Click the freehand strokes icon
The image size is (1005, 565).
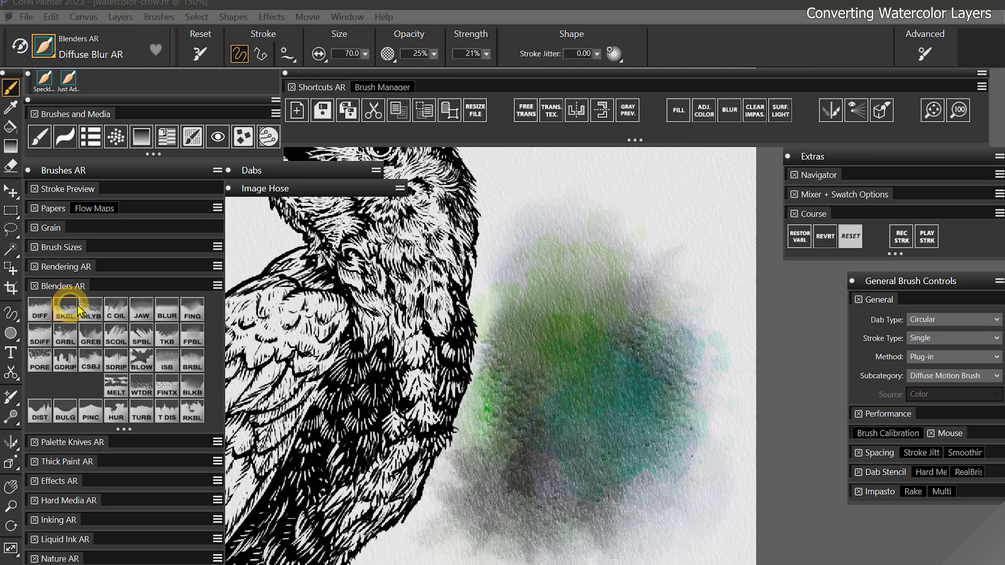click(239, 54)
